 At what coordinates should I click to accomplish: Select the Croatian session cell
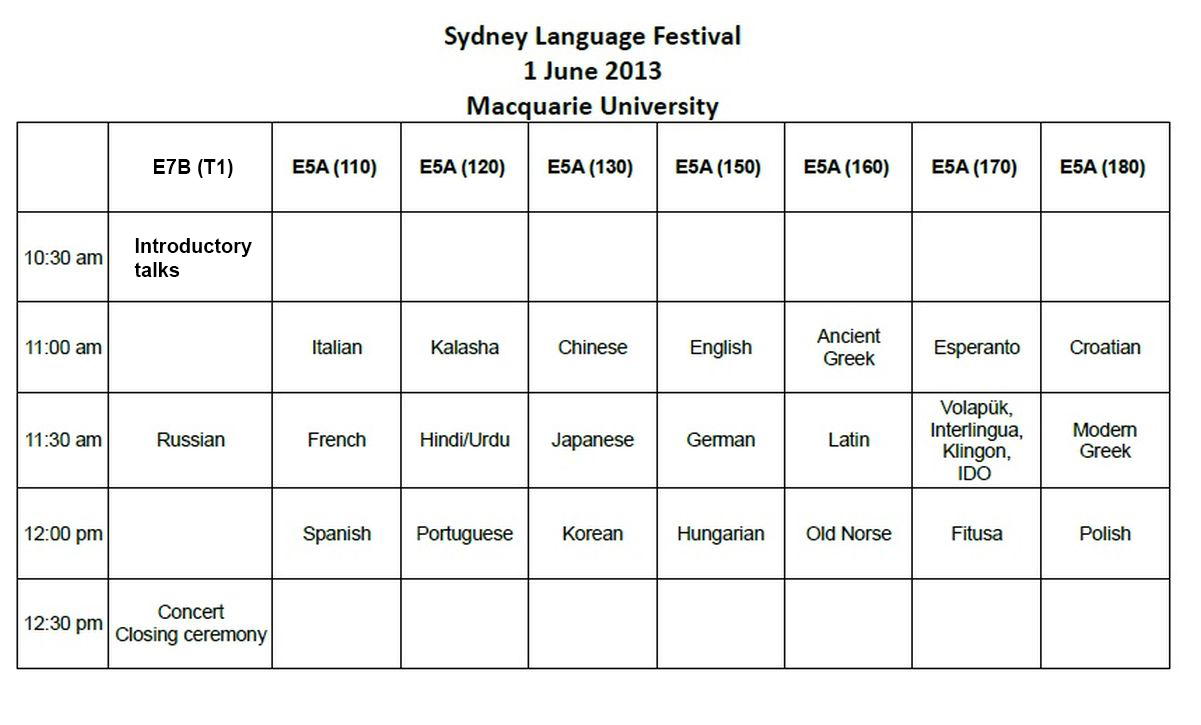[x=1105, y=347]
